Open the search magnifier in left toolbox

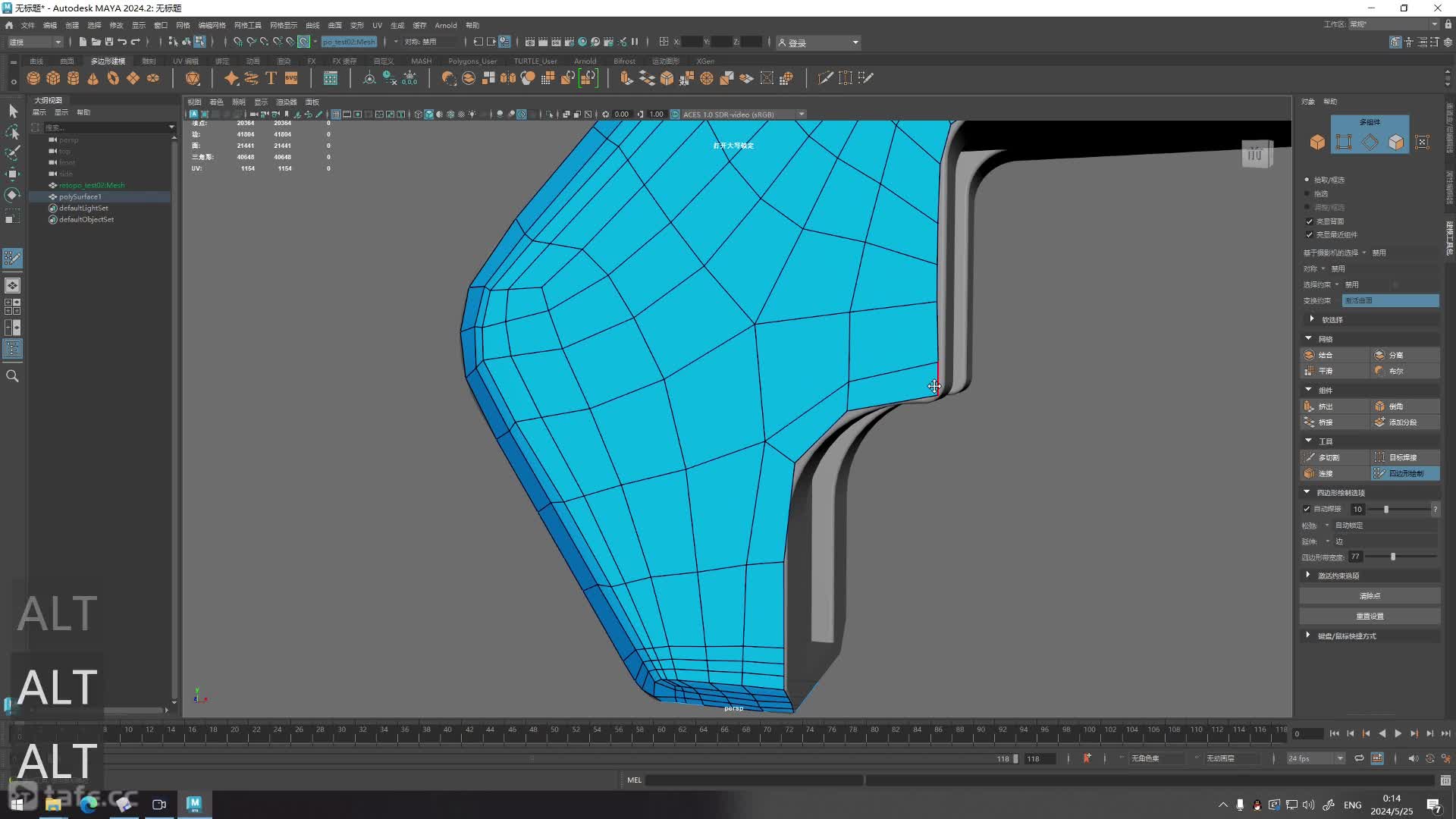pyautogui.click(x=13, y=376)
